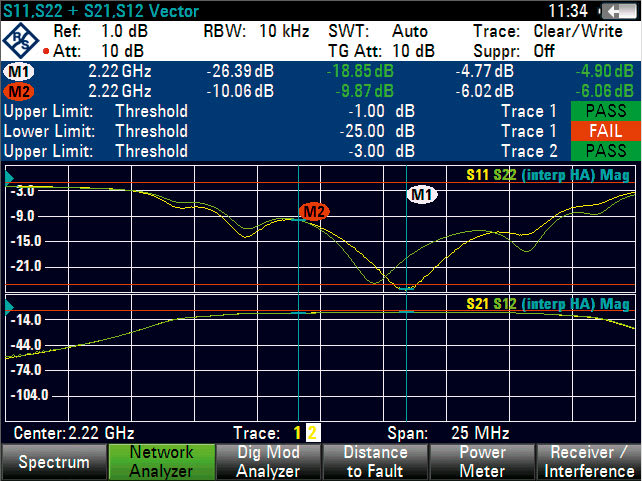642x481 pixels.
Task: Click the M1 value -4.77 dB
Action: (484, 71)
